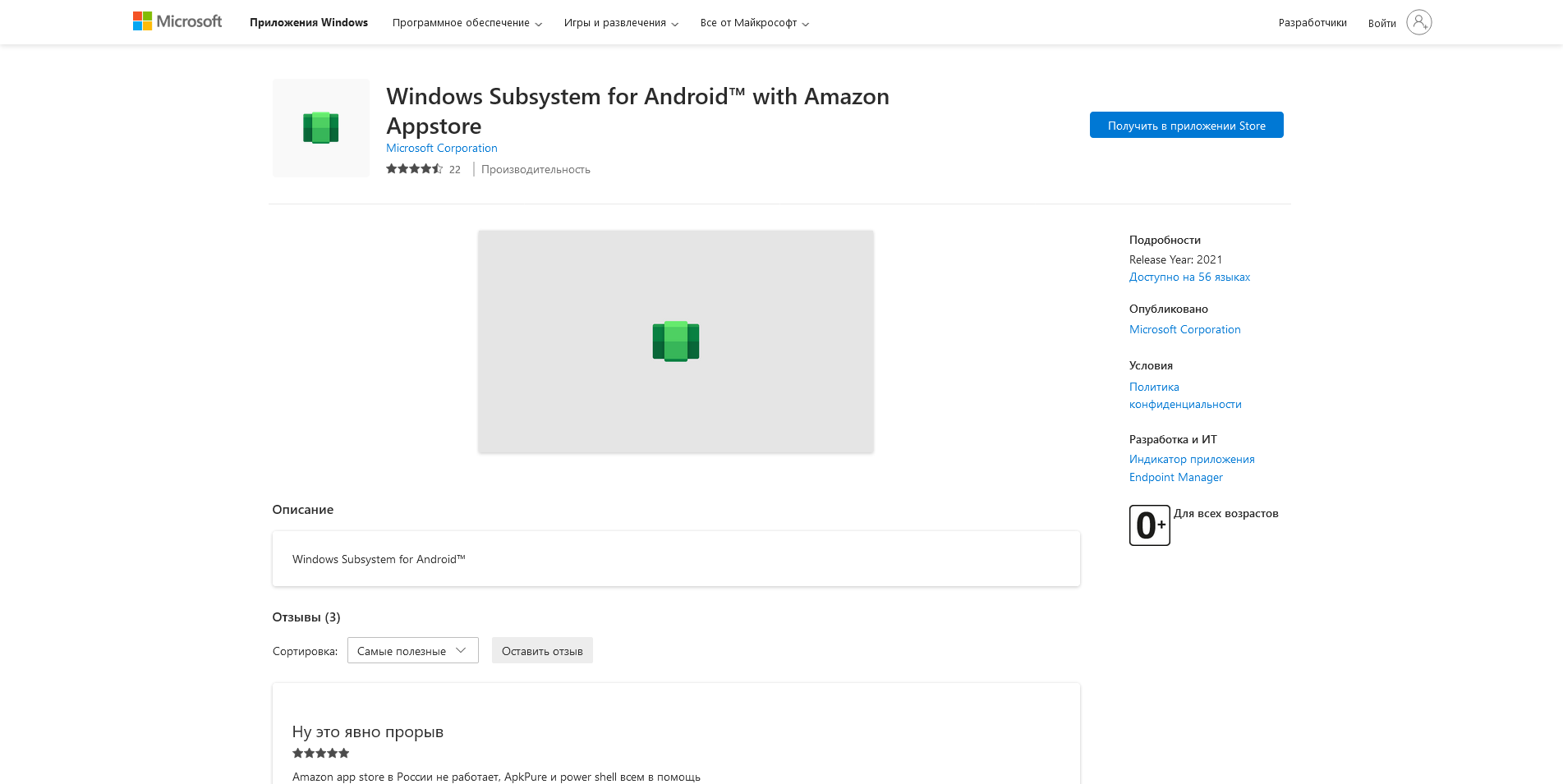Open the Политика конфиденциальности link
This screenshot has height=784, width=1563.
tap(1184, 396)
